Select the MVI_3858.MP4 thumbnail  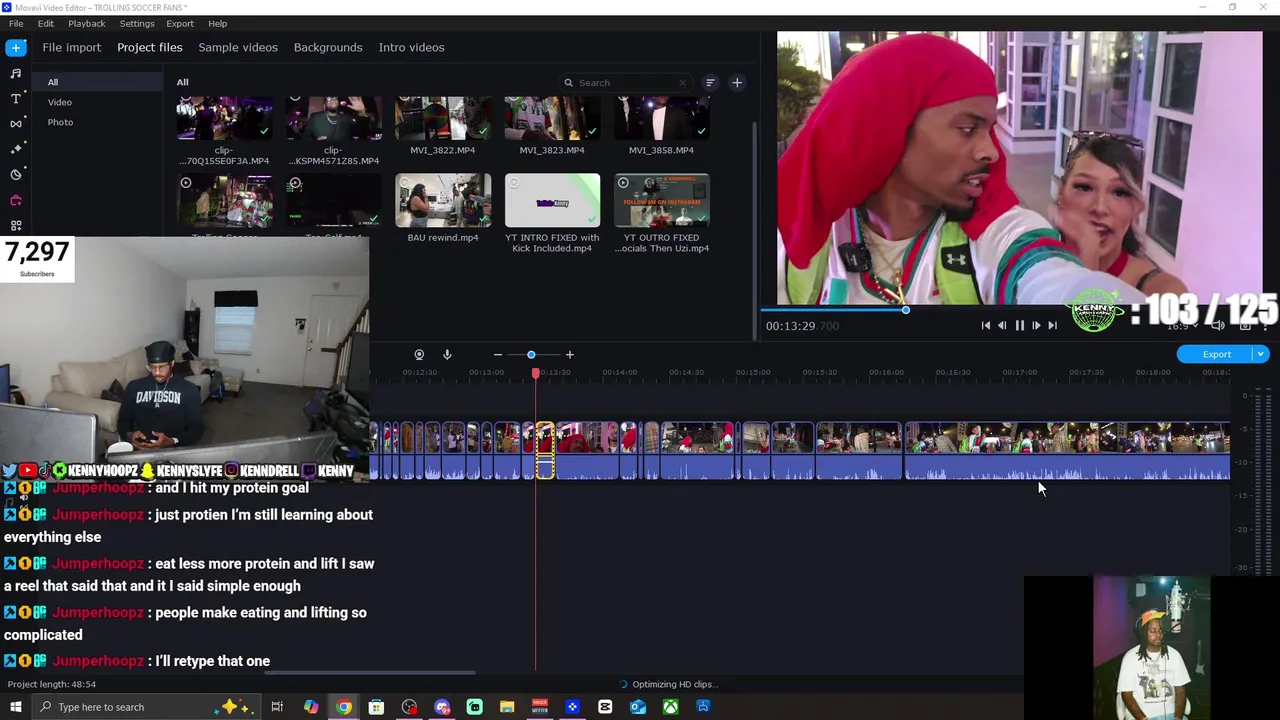[662, 119]
